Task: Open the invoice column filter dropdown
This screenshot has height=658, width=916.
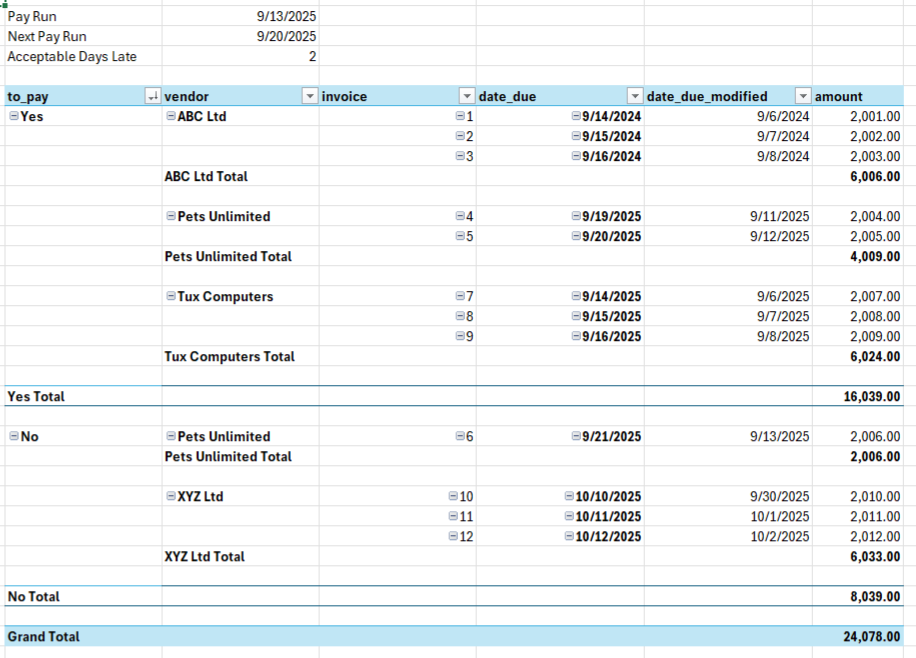Action: [x=466, y=96]
